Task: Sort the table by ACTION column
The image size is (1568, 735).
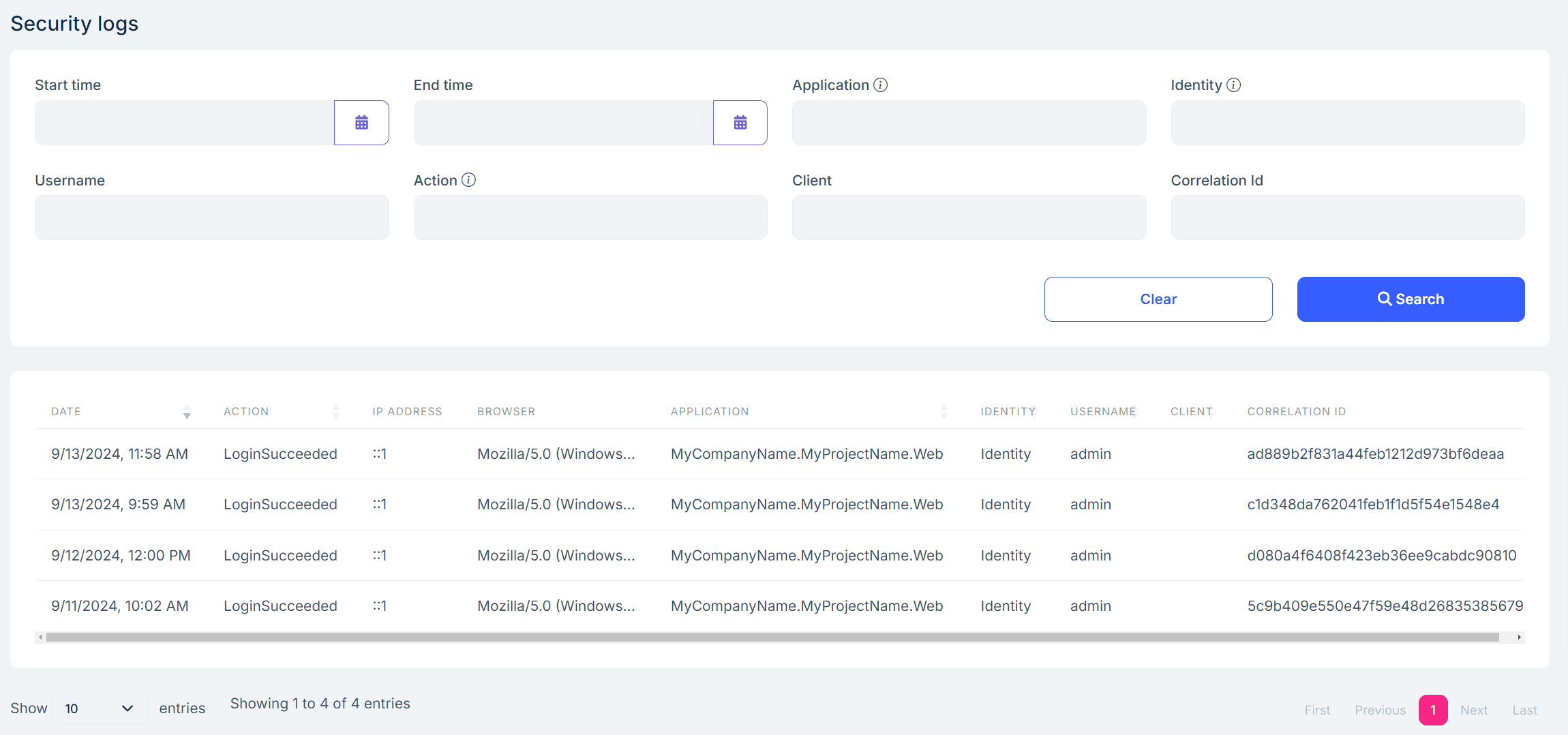Action: click(335, 411)
